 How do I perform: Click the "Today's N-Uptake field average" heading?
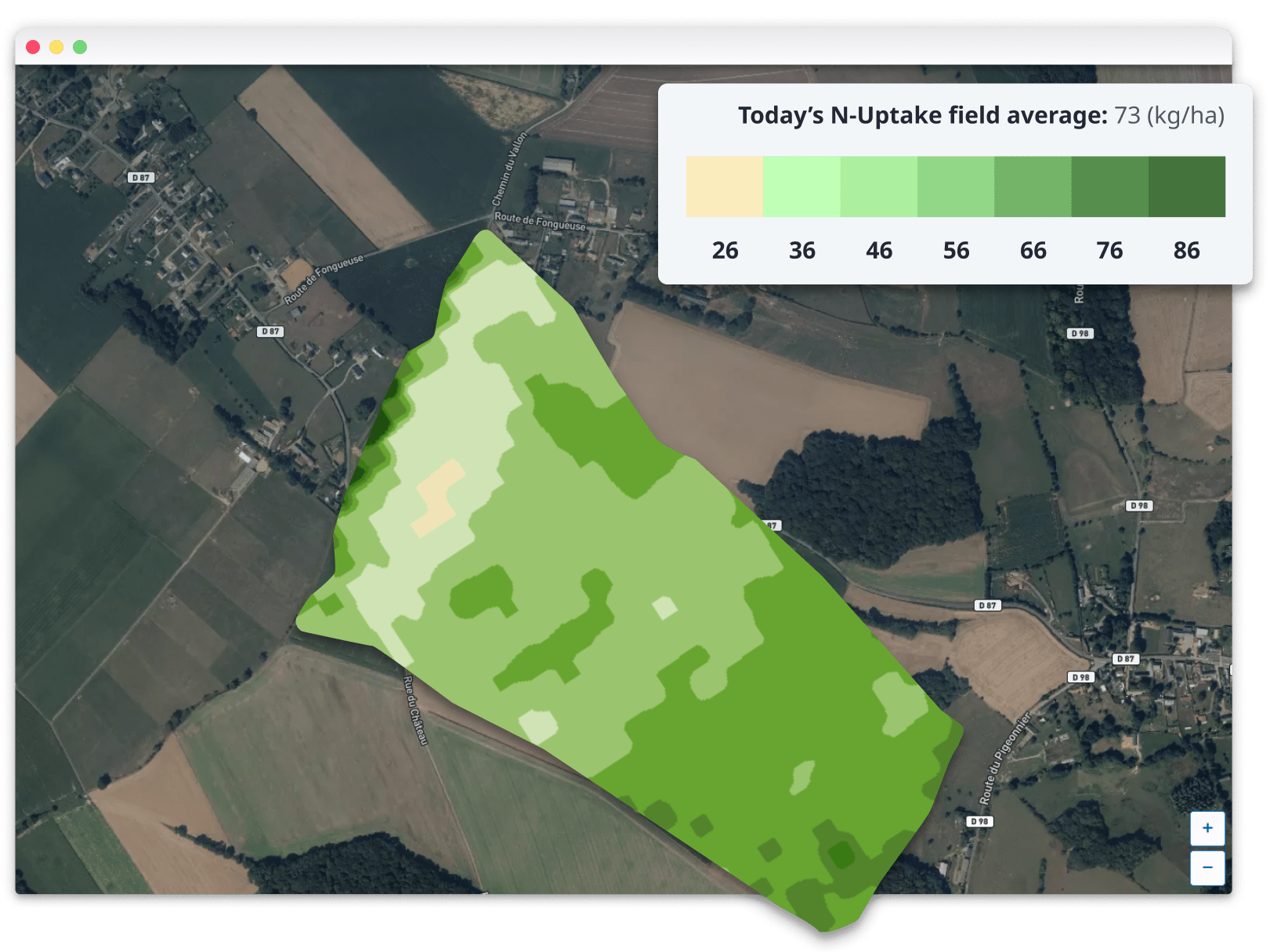(922, 116)
